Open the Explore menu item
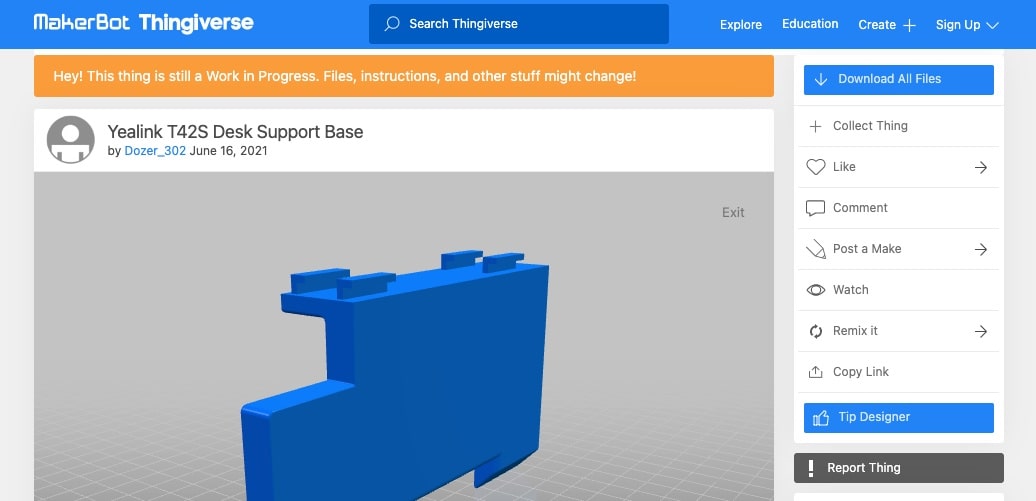This screenshot has height=501, width=1036. tap(741, 25)
